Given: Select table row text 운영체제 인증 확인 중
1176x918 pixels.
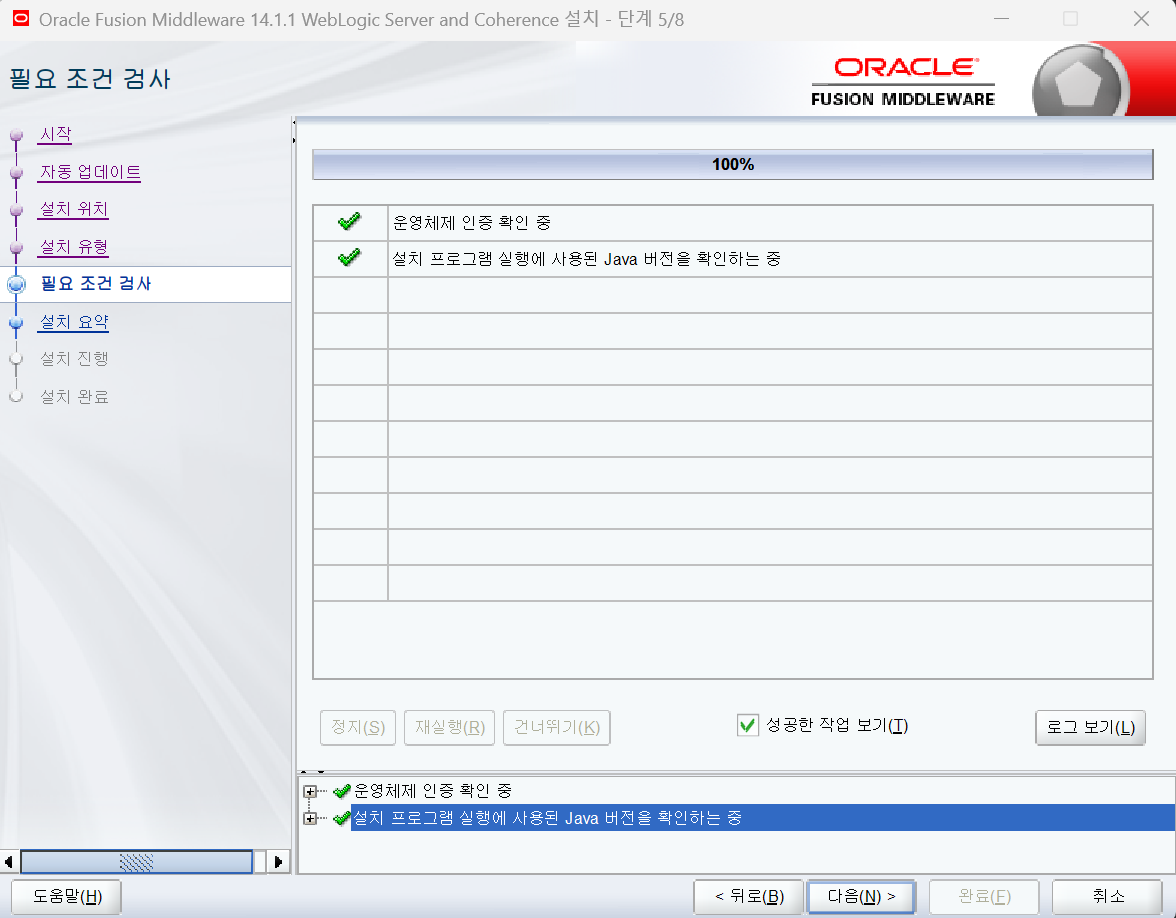Looking at the screenshot, I should point(472,222).
